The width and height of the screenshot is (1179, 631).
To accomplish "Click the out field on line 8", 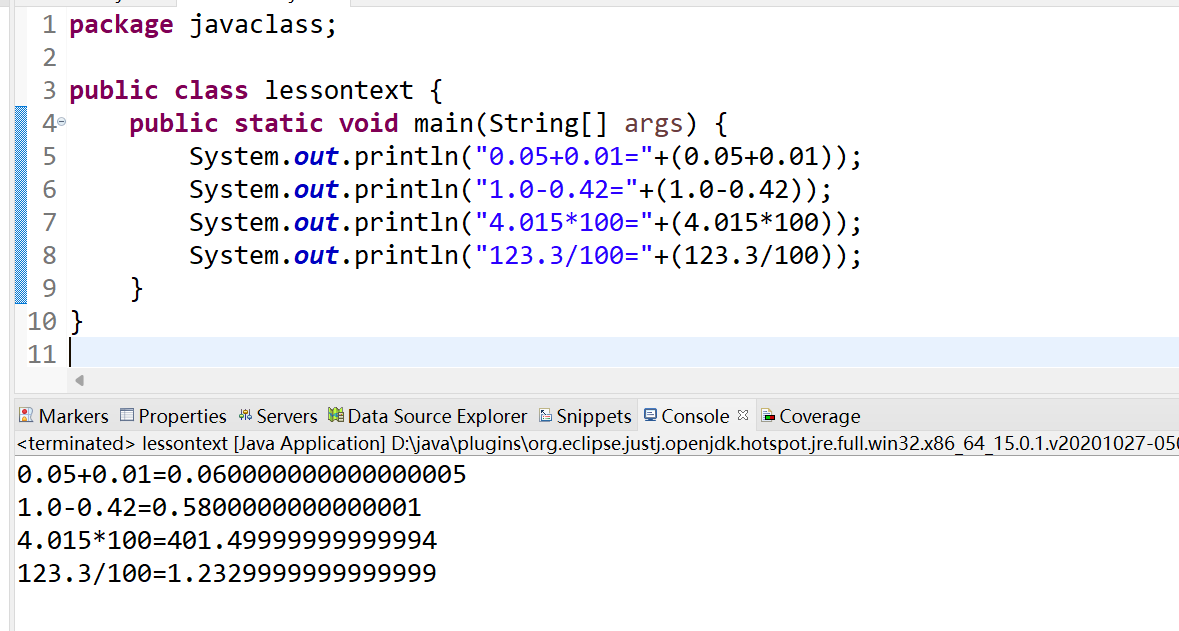I will click(x=316, y=256).
